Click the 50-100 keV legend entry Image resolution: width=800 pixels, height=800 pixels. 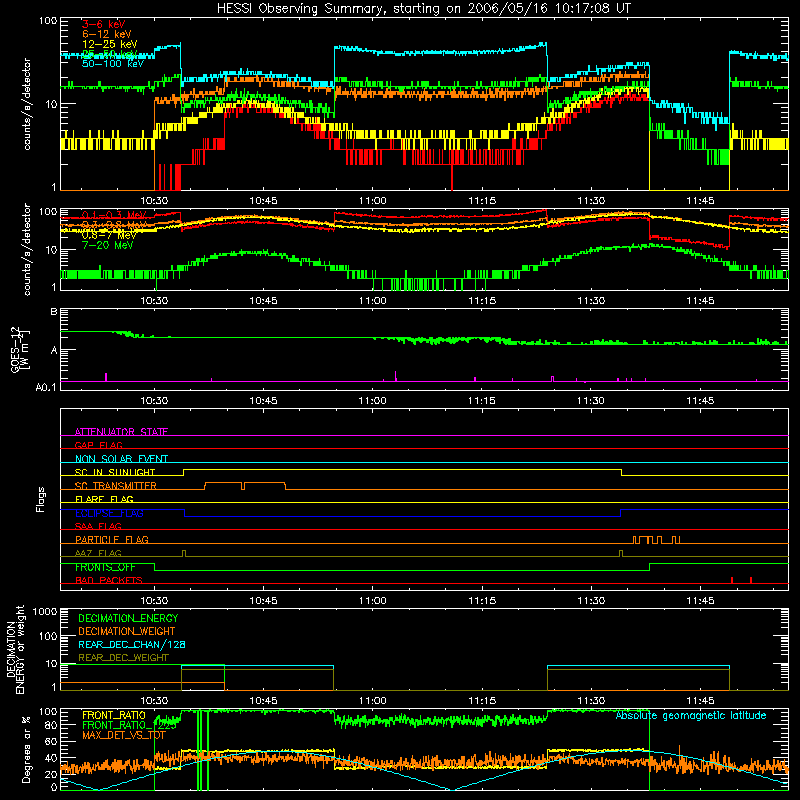[x=113, y=64]
